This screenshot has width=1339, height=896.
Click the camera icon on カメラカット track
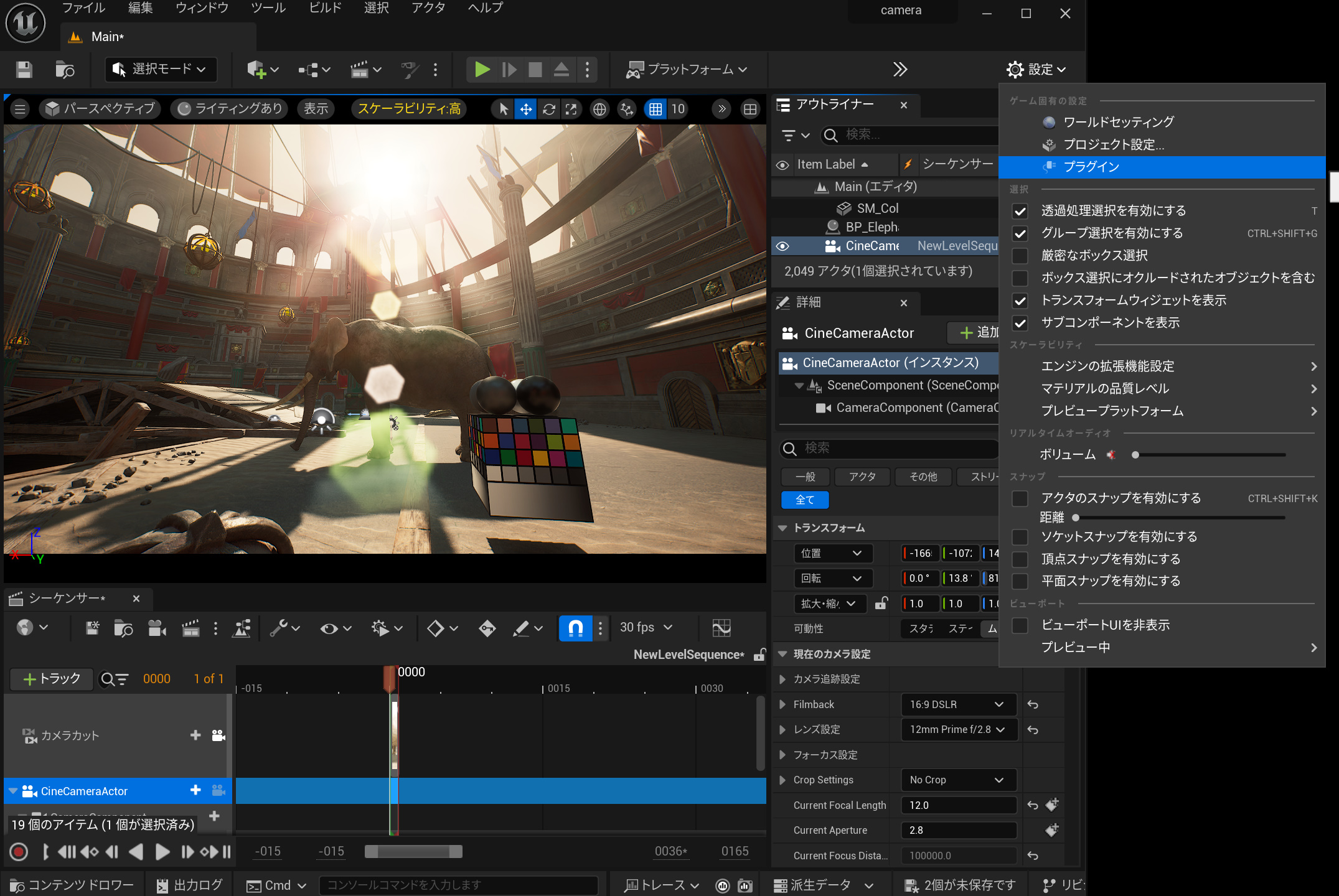(218, 735)
